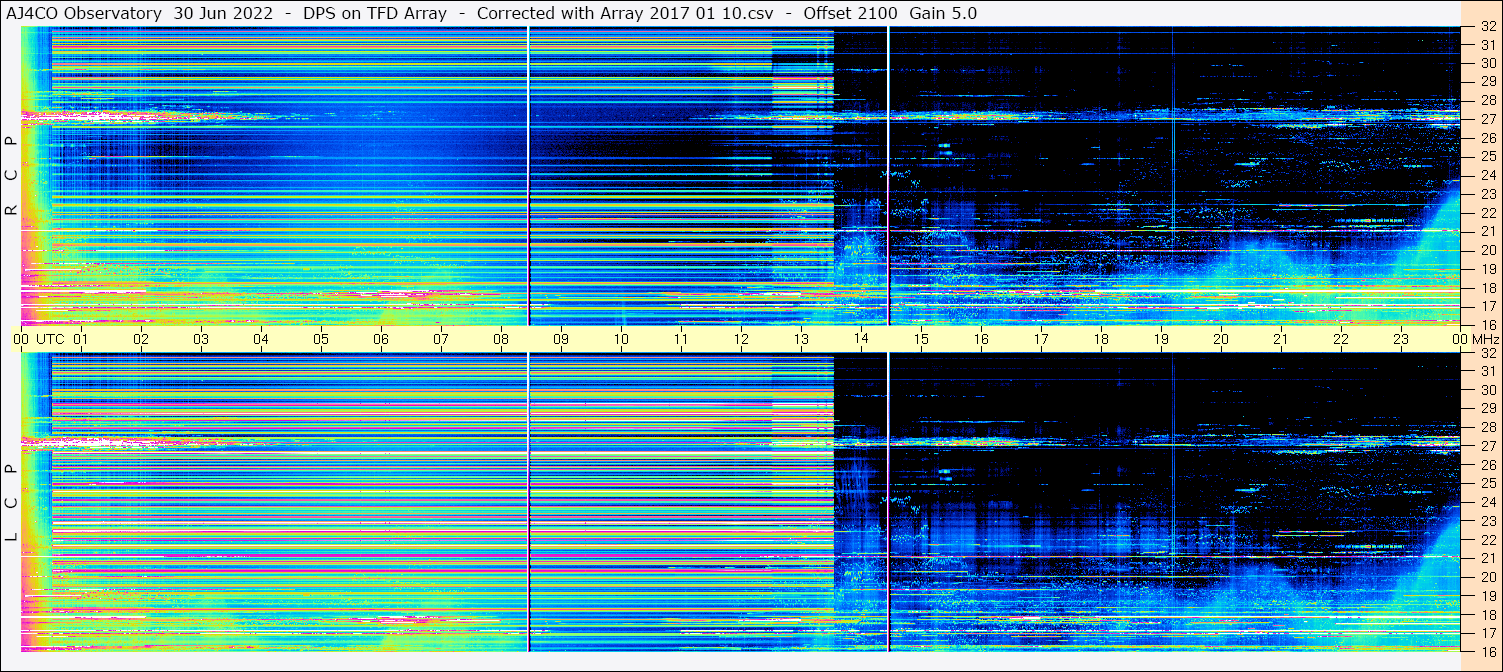Pick the '13' hour label on time axis
This screenshot has width=1503, height=672.
tap(801, 339)
